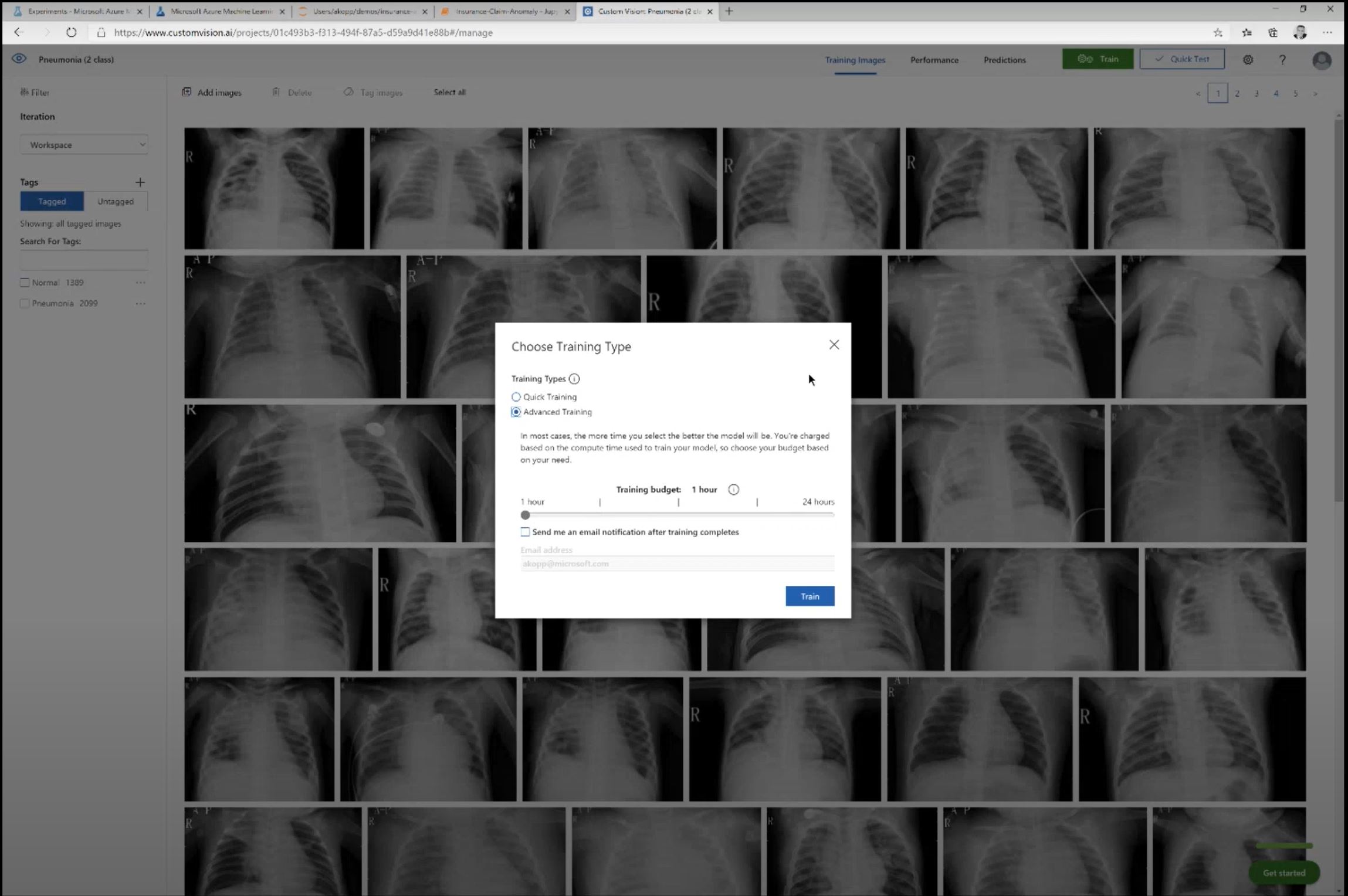Click browser refresh icon
The width and height of the screenshot is (1348, 896).
coord(71,33)
